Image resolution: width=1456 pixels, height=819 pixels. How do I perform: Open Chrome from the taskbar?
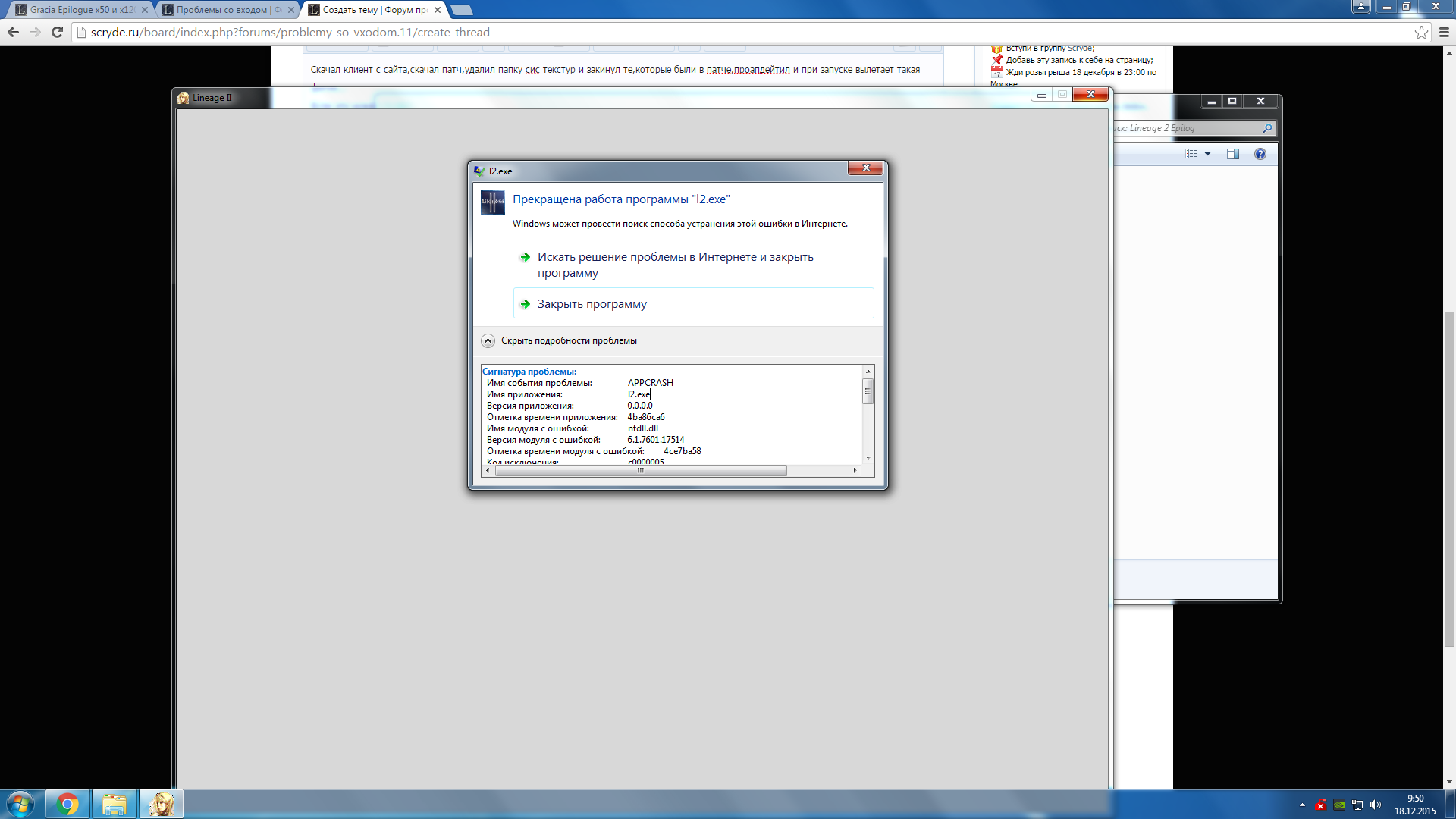tap(67, 804)
